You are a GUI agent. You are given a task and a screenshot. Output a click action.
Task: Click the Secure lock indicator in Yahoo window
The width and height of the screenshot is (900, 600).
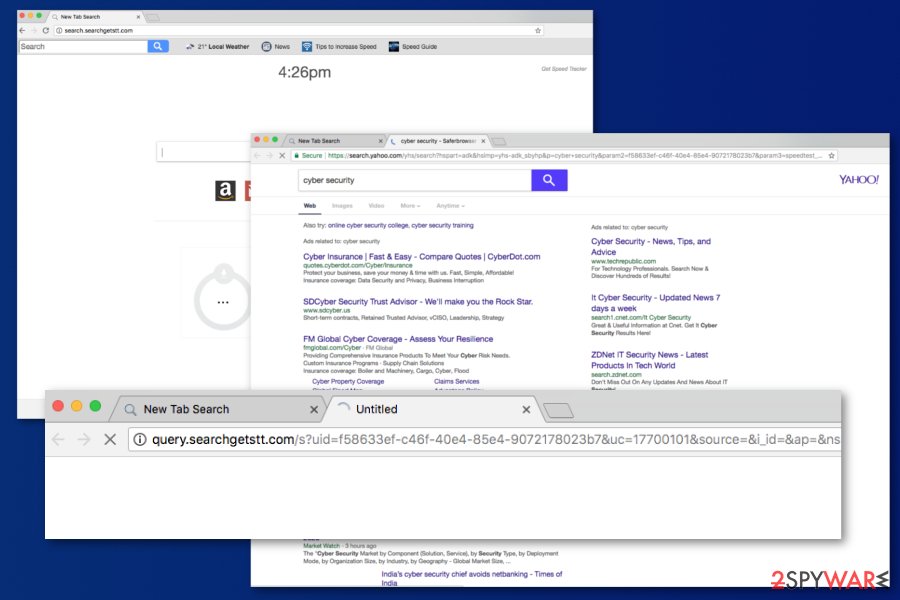308,156
